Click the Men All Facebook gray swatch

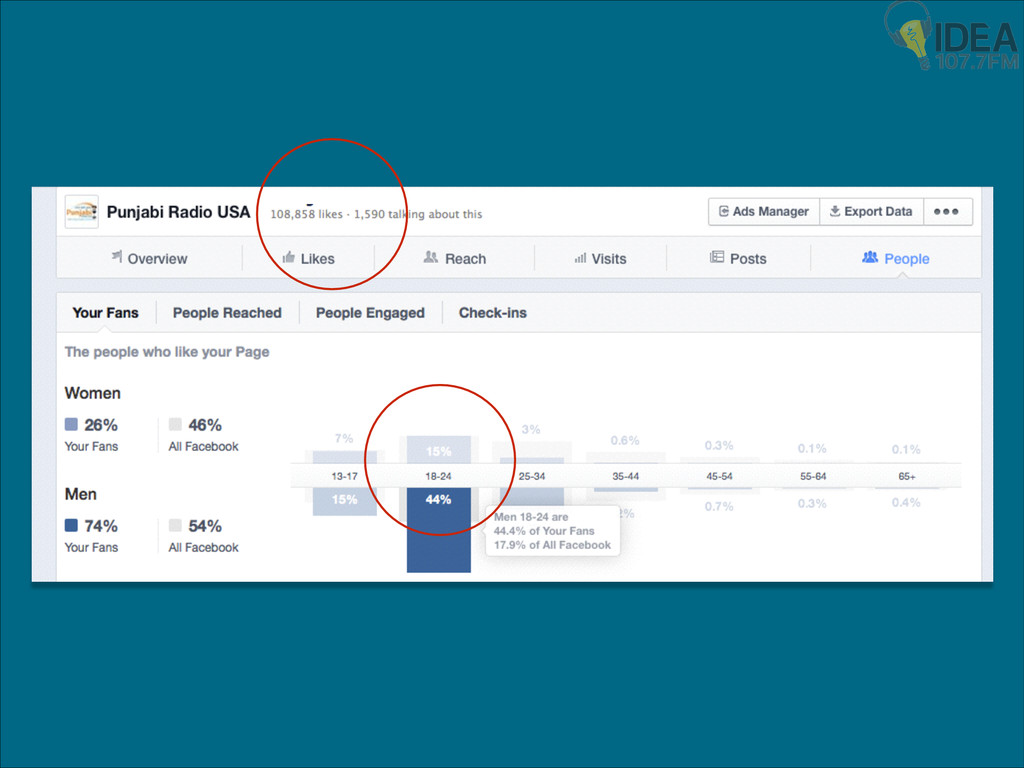click(x=175, y=525)
